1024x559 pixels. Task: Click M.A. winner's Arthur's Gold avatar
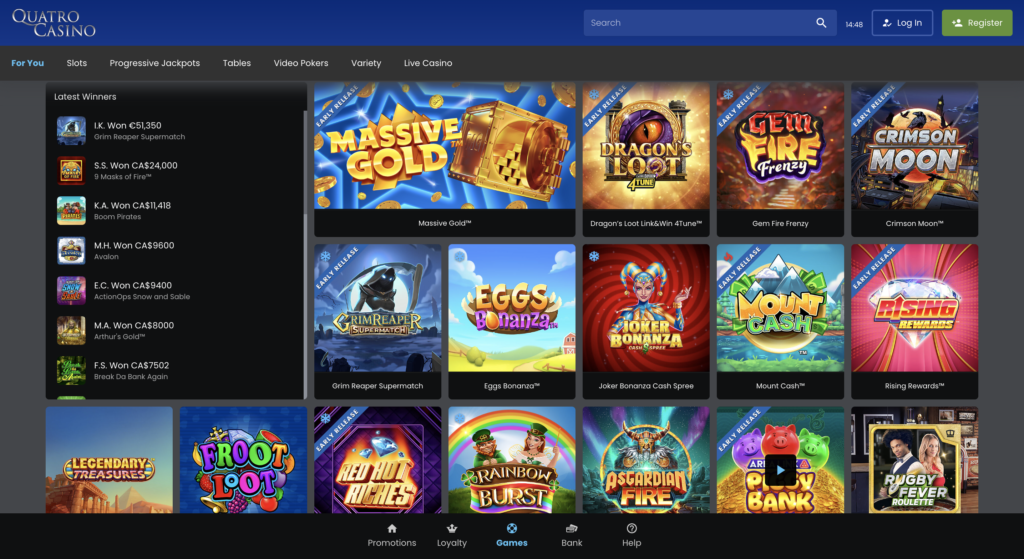click(71, 330)
